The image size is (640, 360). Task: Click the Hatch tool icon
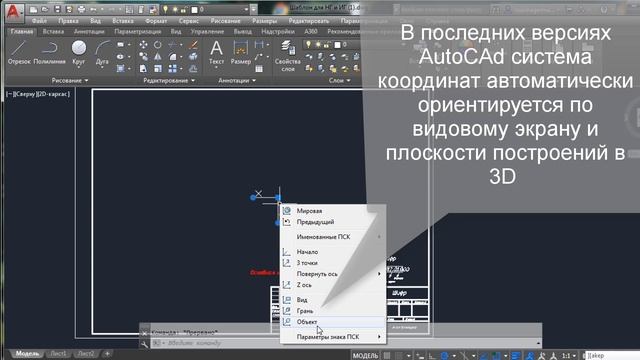click(x=120, y=69)
